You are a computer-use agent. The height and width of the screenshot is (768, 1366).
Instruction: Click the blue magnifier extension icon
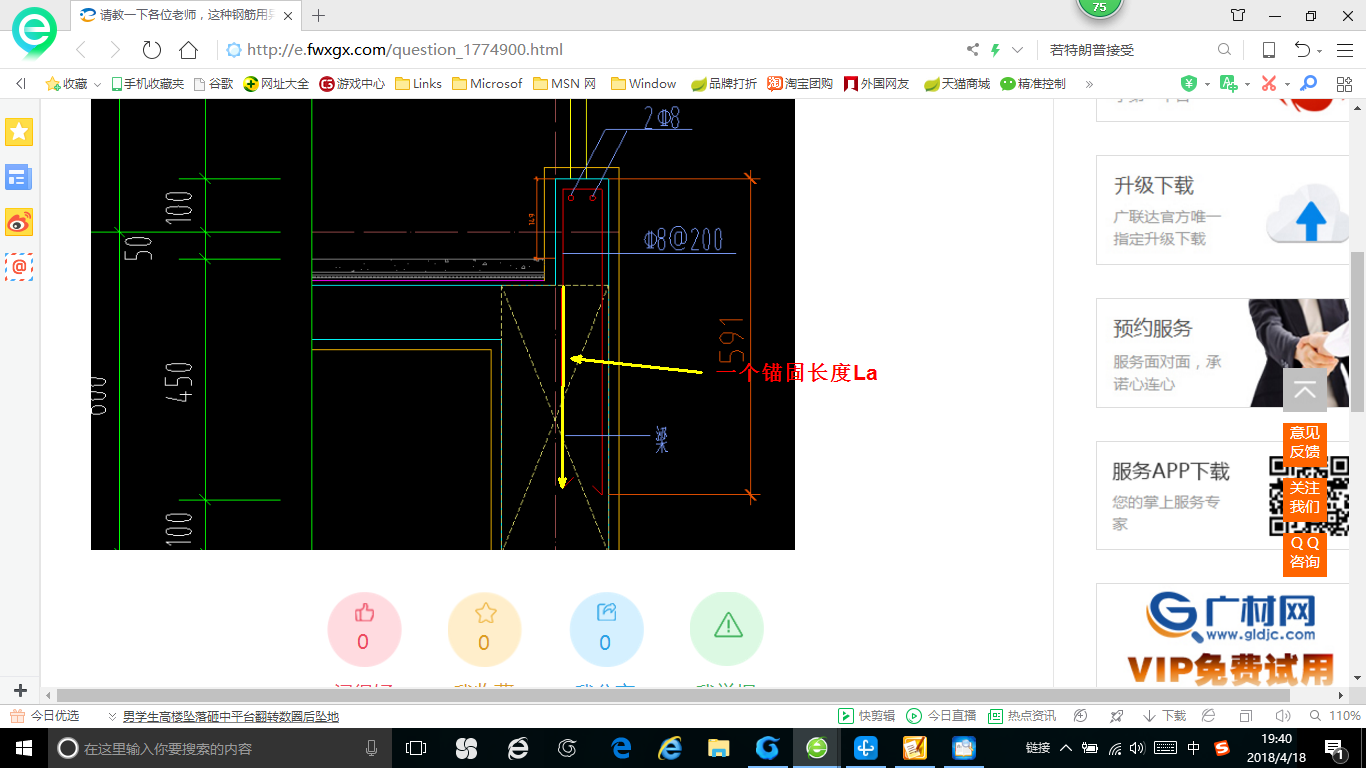[1308, 84]
